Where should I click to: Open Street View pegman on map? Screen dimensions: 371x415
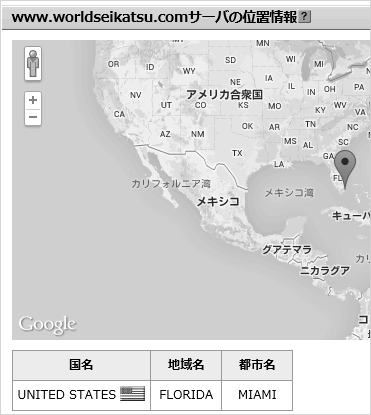(x=33, y=63)
